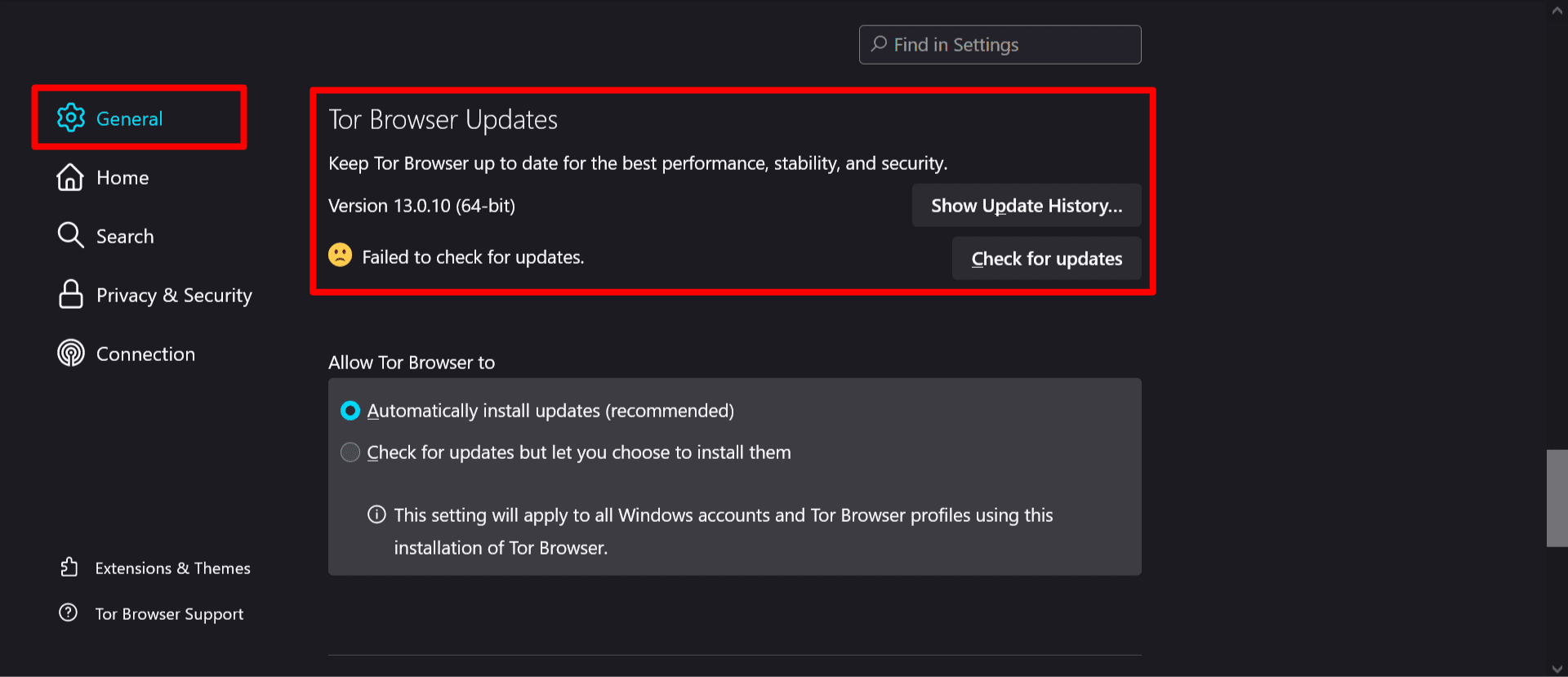
Task: Click the Home sidebar icon
Action: [70, 176]
